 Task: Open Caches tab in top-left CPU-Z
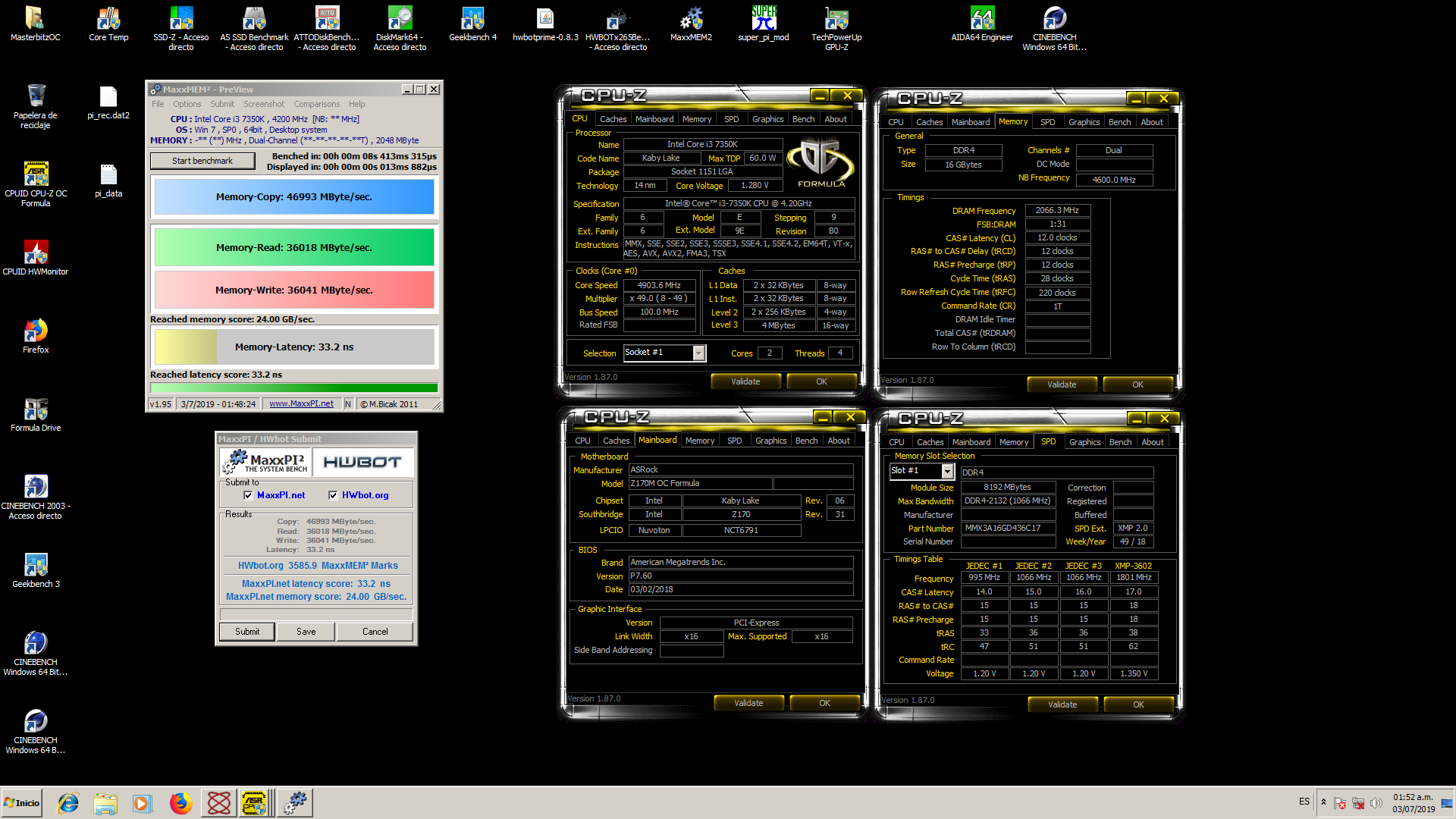pyautogui.click(x=613, y=119)
